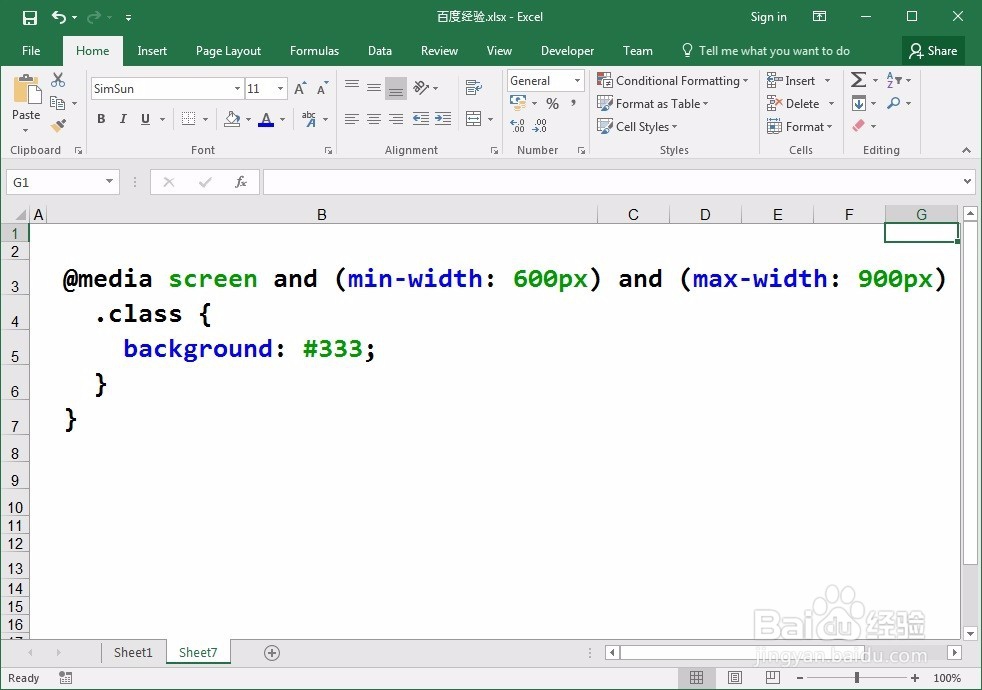Open the Sheet1 tab

[133, 652]
